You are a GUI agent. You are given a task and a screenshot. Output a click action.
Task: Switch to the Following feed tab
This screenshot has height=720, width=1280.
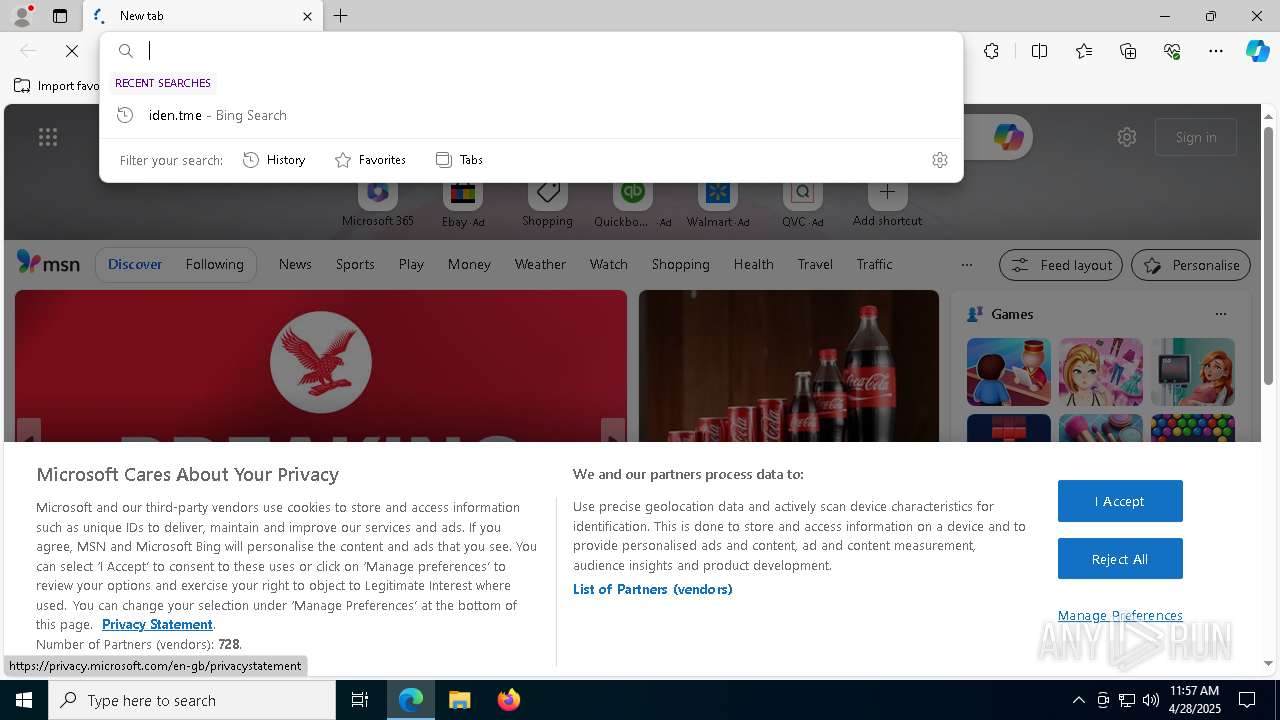tap(214, 264)
